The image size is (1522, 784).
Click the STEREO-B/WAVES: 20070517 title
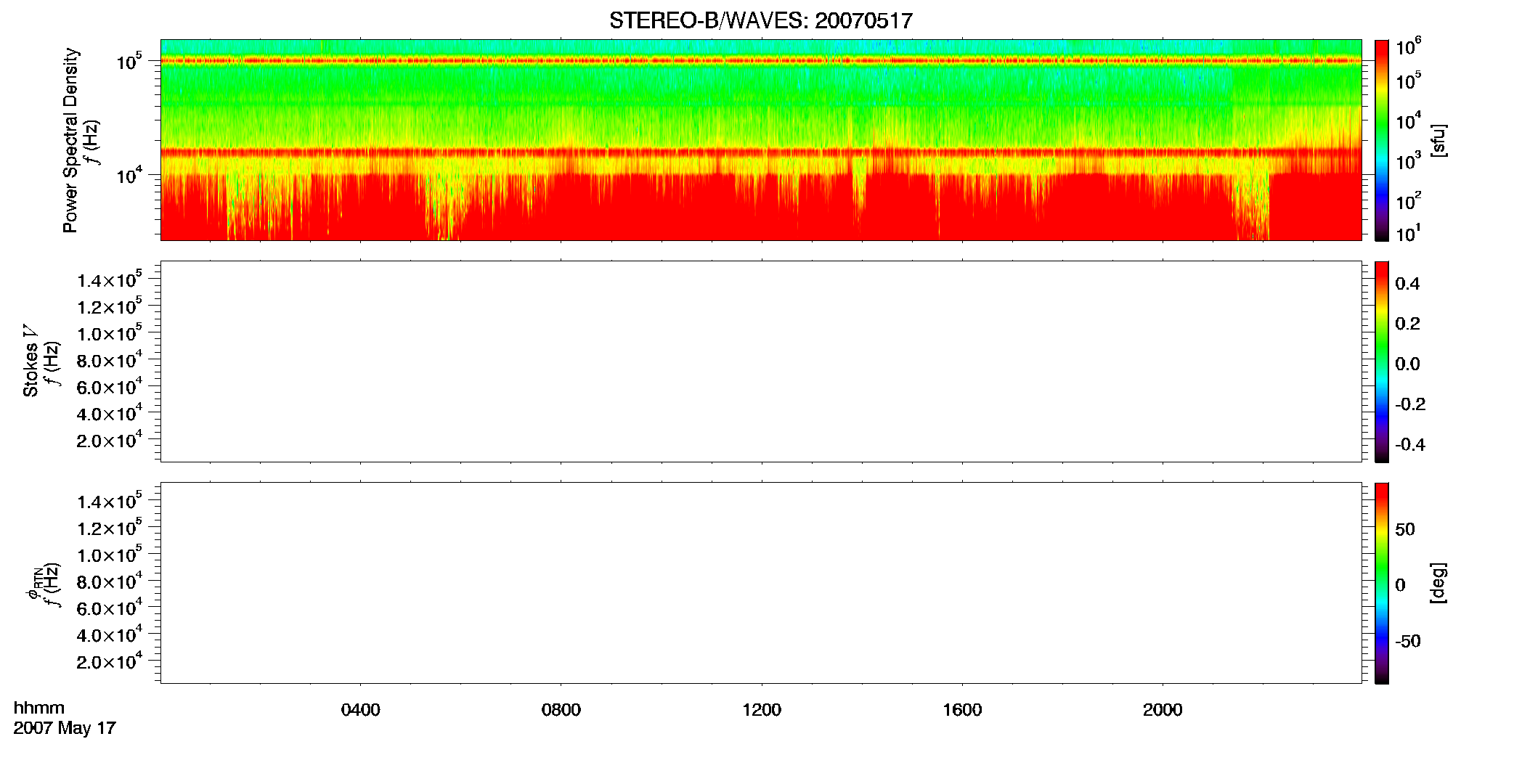[760, 20]
